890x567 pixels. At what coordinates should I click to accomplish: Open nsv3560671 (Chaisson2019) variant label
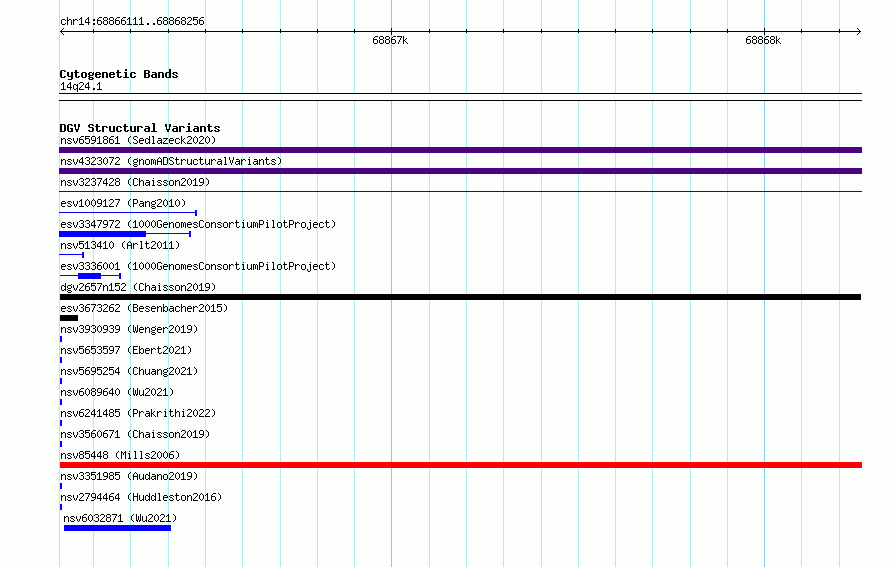pyautogui.click(x=135, y=434)
